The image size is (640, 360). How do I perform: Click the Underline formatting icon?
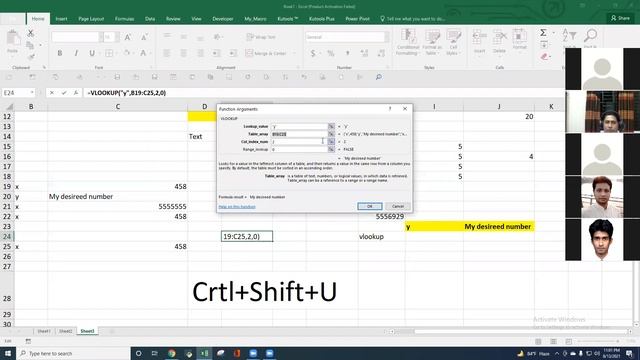[92, 53]
